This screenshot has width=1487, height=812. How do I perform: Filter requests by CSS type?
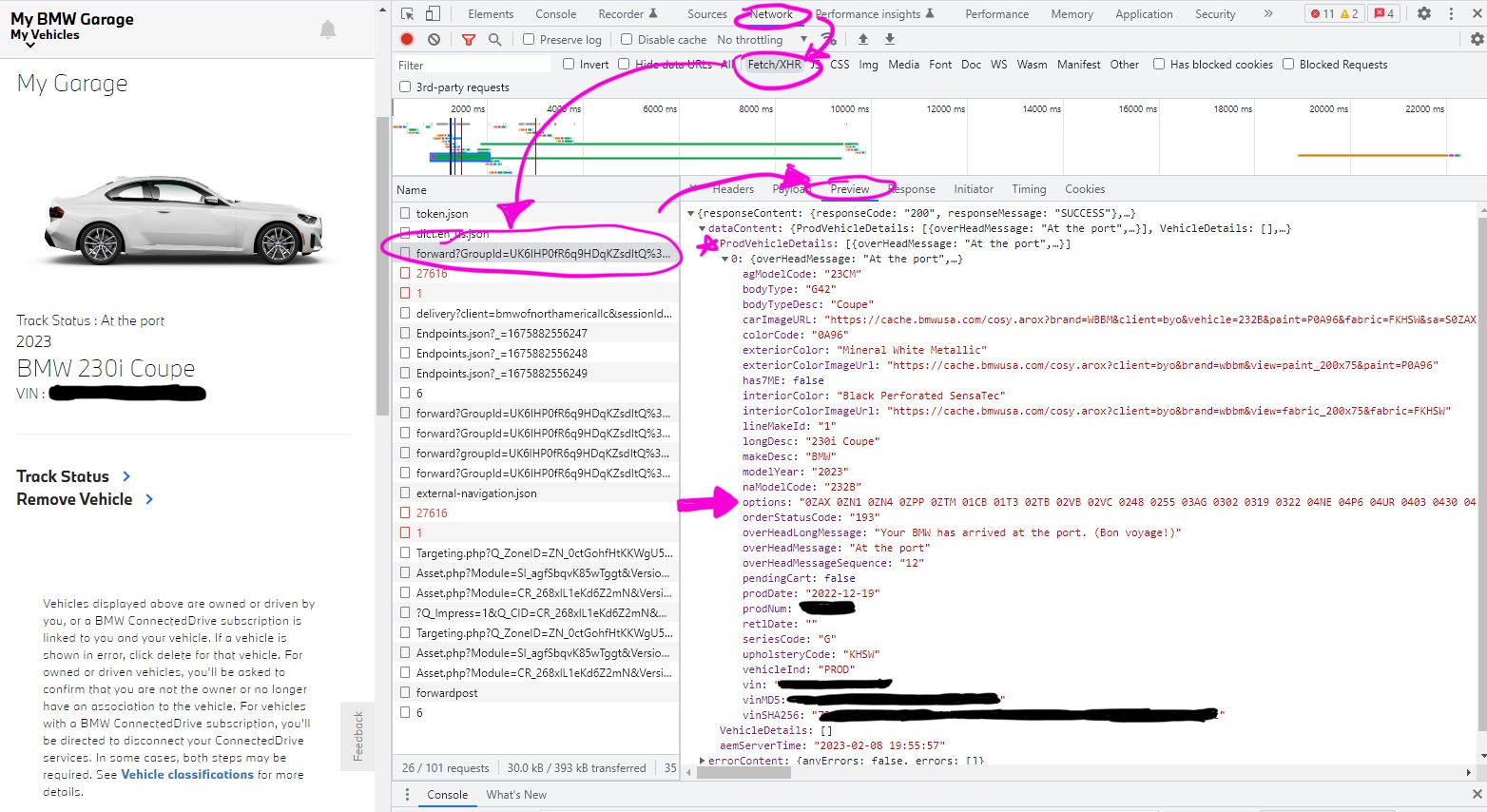(840, 64)
